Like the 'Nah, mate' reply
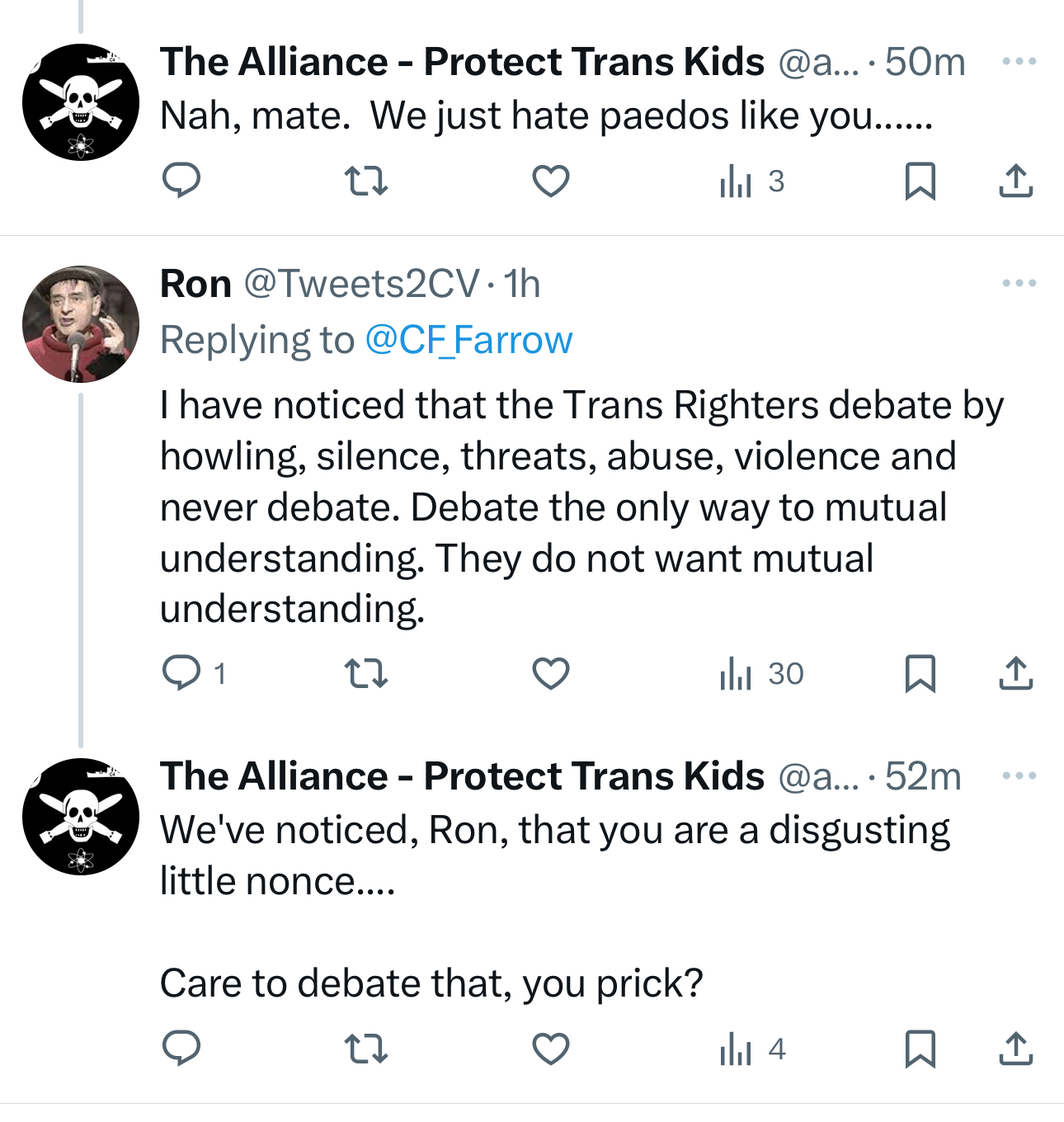 click(550, 181)
